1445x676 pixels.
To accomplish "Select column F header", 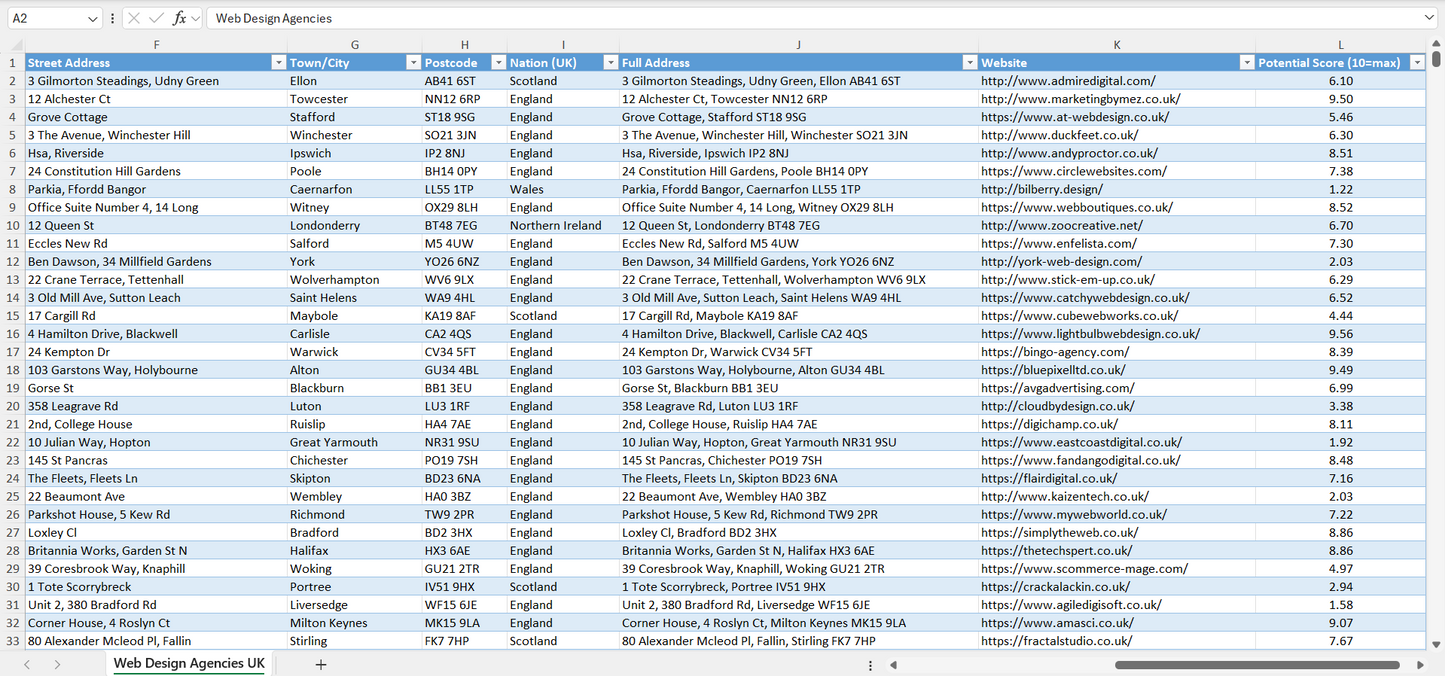I will pos(156,45).
